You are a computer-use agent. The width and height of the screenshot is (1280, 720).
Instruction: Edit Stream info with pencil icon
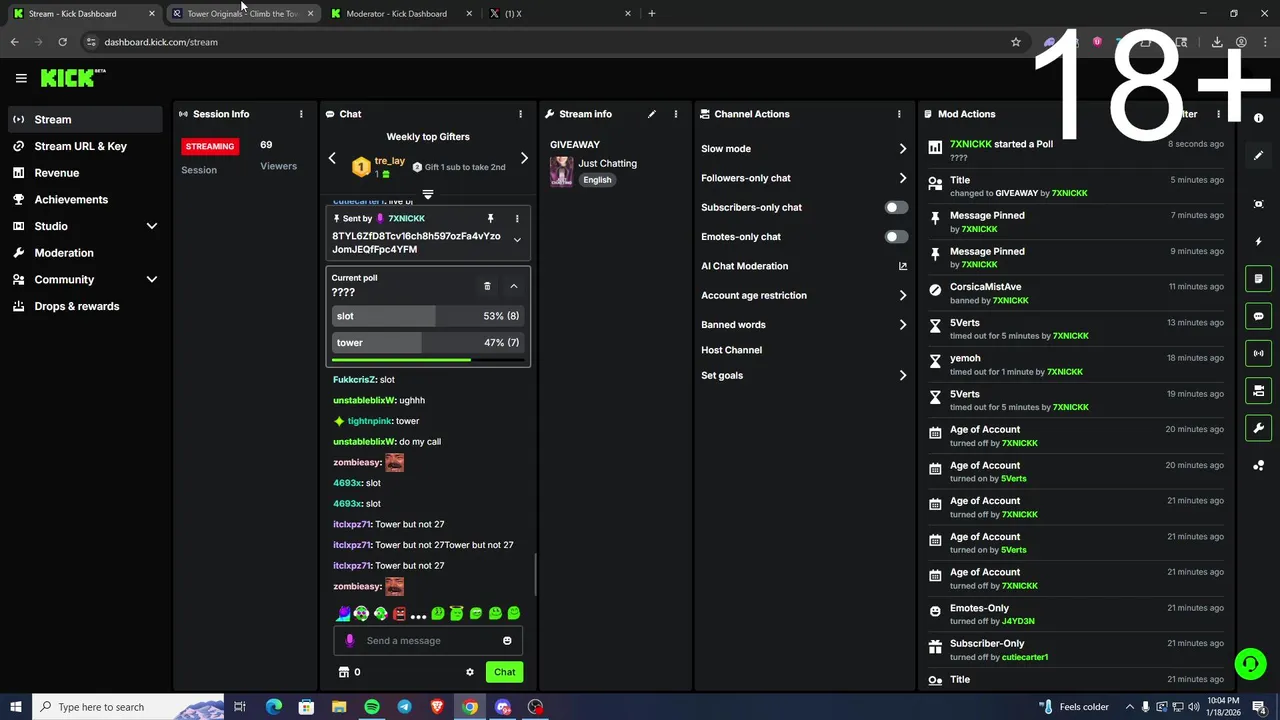point(651,114)
